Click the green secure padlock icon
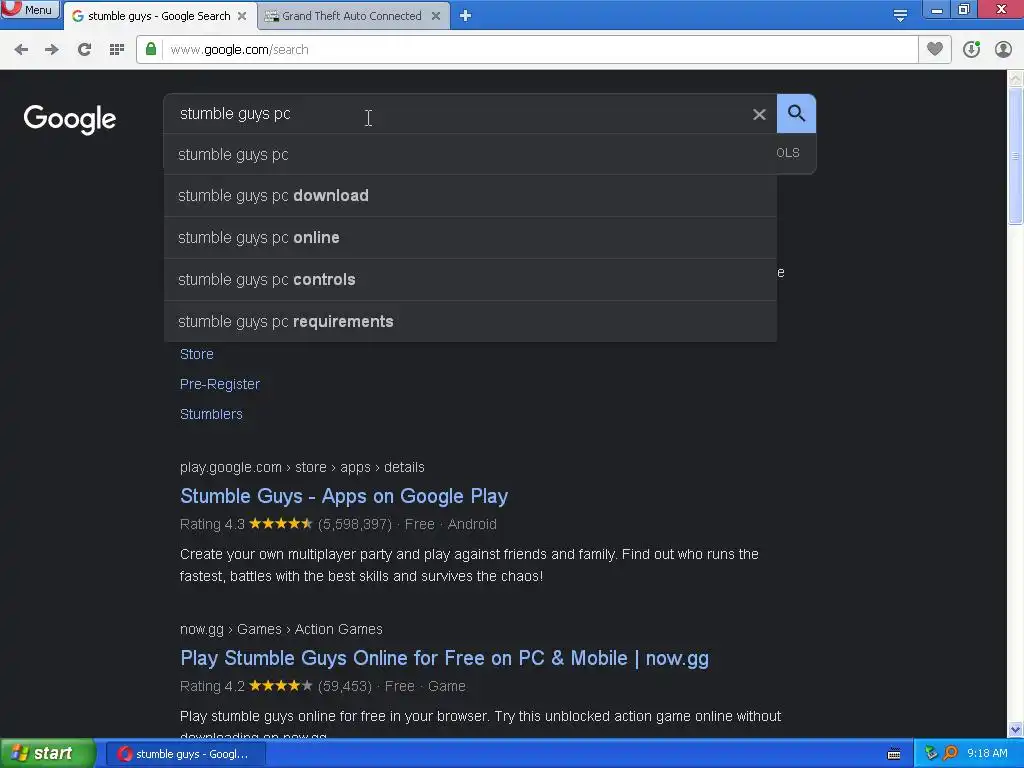Image resolution: width=1024 pixels, height=768 pixels. (x=151, y=49)
